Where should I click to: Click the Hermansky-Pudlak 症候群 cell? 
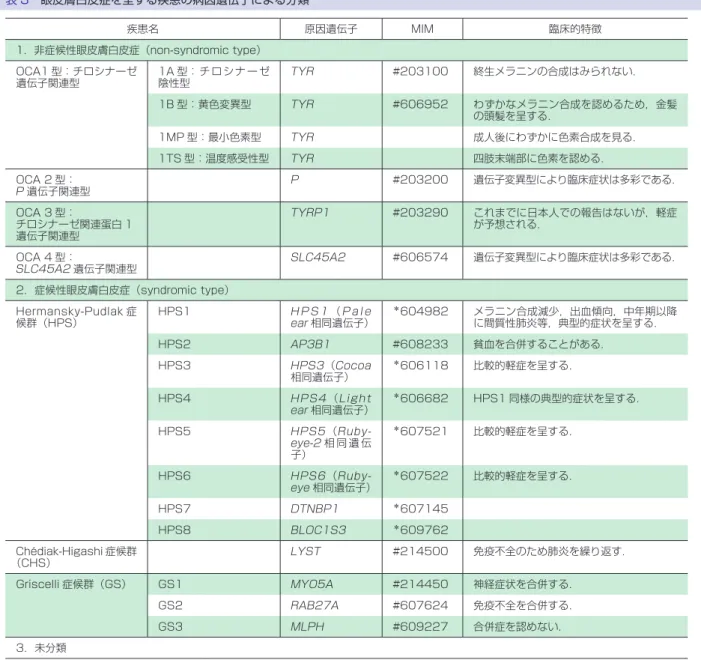(76, 420)
